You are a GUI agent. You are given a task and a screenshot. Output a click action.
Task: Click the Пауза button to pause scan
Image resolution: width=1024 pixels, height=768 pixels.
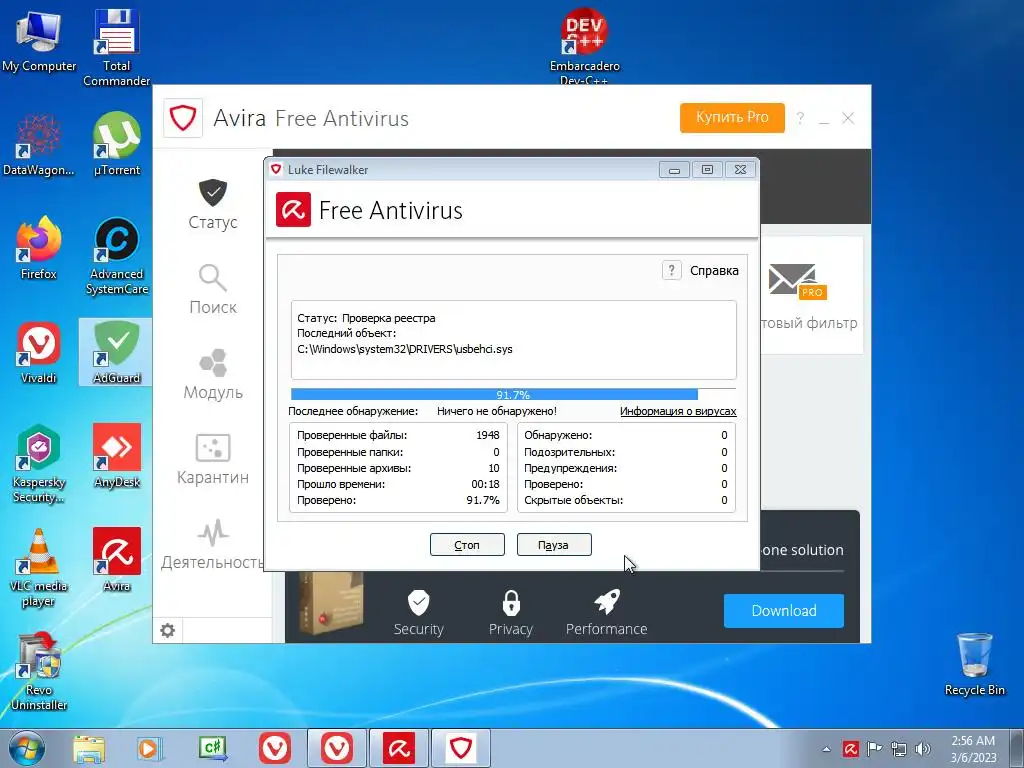554,545
